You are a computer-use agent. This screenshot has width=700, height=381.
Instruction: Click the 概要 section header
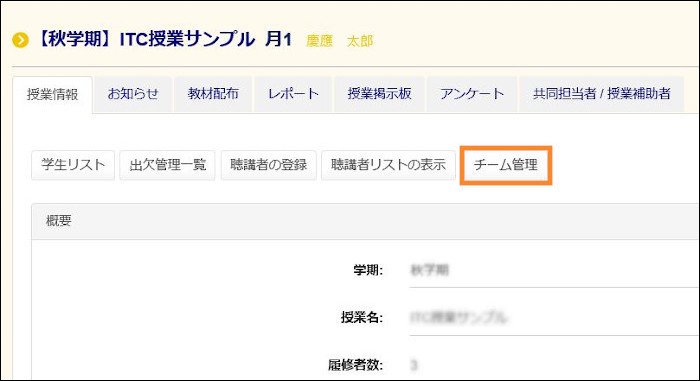[365, 221]
